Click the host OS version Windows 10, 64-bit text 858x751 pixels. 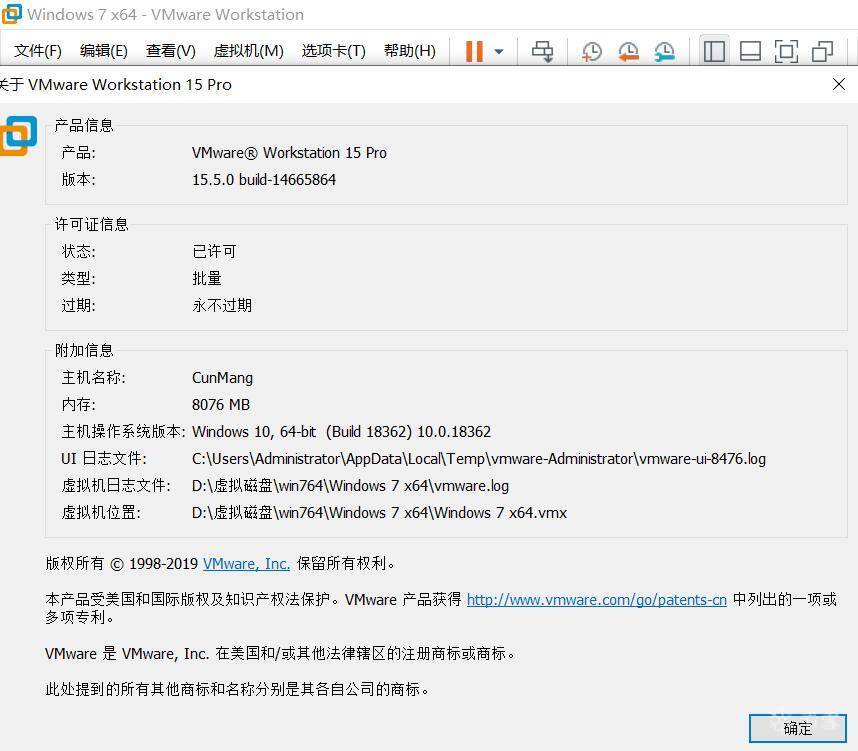coord(341,432)
